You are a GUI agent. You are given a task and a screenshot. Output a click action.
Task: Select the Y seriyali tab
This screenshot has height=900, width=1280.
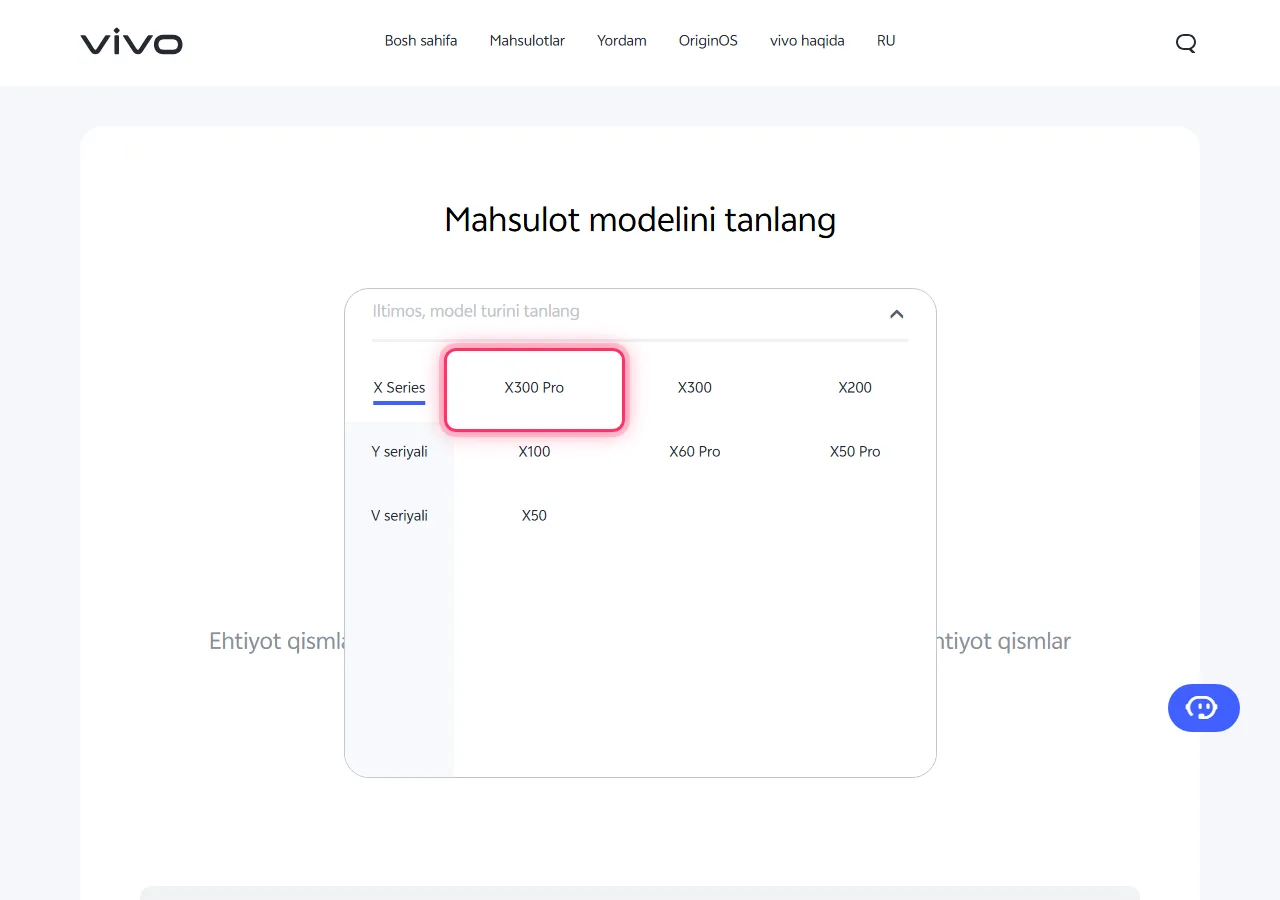[x=399, y=452]
